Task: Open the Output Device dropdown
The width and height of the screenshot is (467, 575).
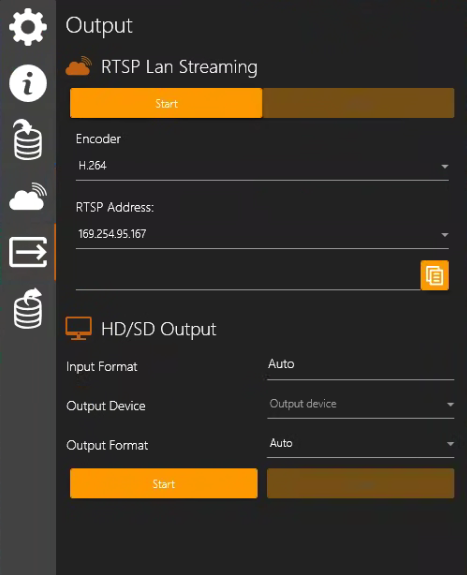Action: click(360, 404)
